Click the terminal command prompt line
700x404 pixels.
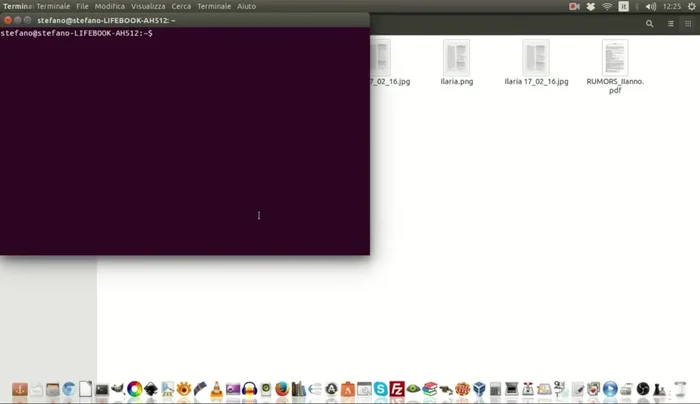[76, 33]
